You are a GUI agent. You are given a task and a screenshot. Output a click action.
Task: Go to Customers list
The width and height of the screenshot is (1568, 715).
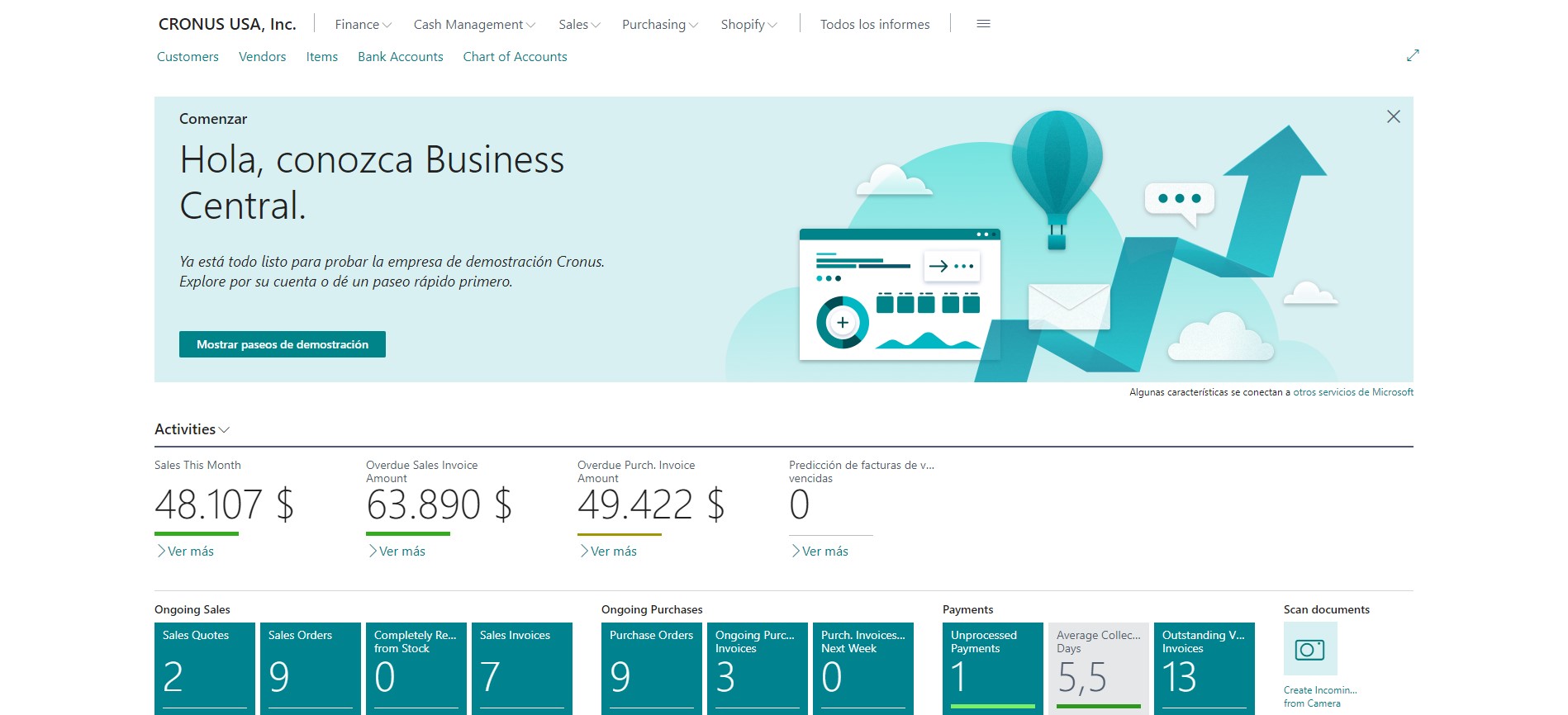[x=188, y=57]
